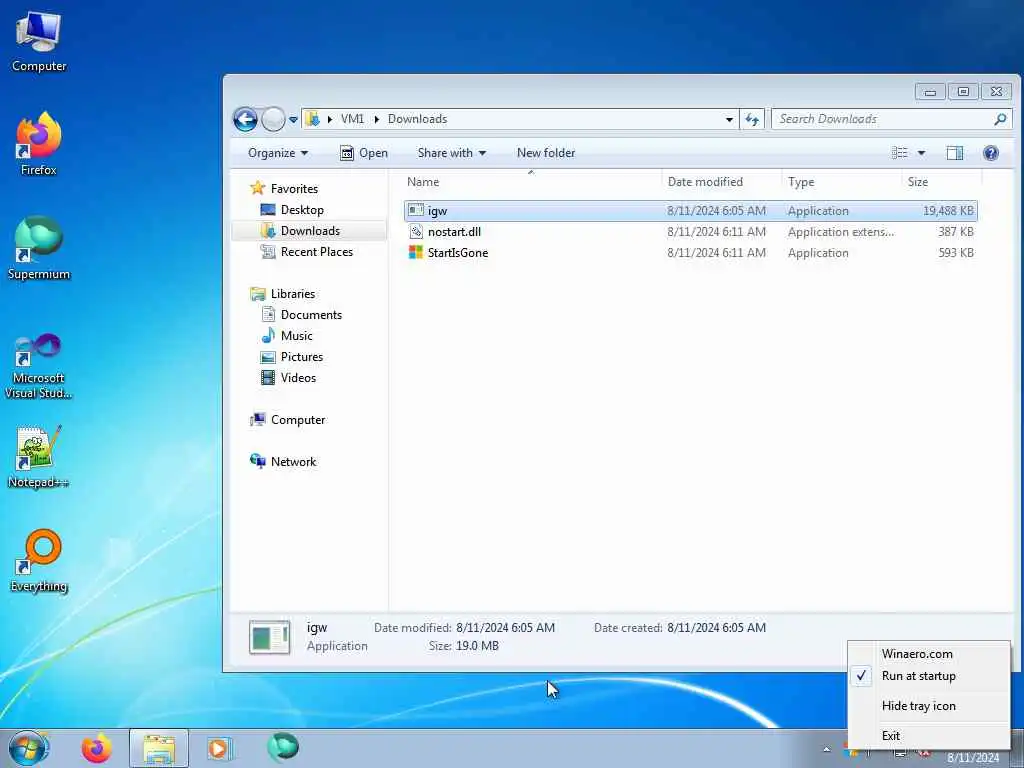
Task: Click the Application extens... type cell
Action: [841, 232]
